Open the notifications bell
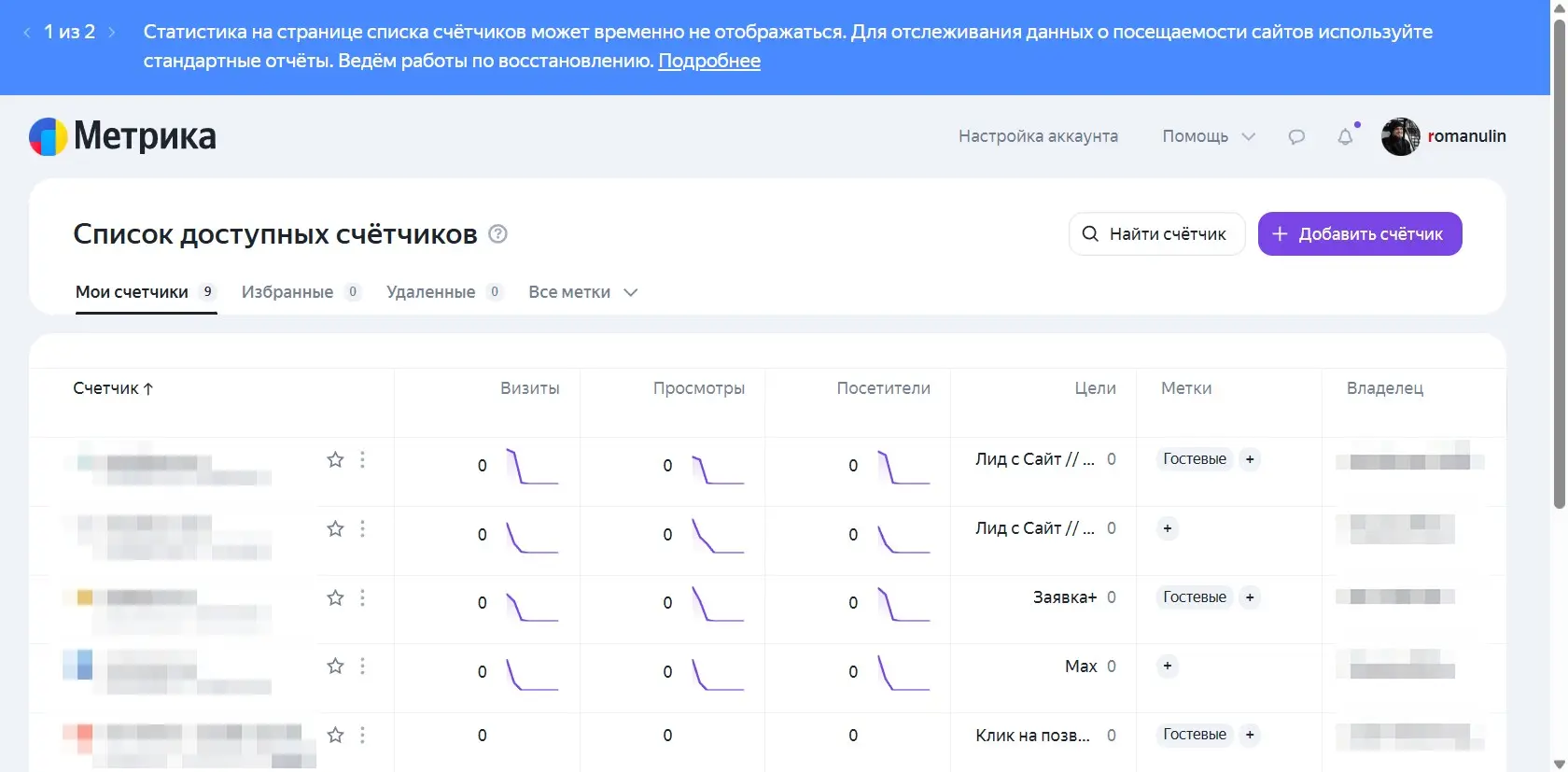The image size is (1568, 772). [x=1345, y=136]
